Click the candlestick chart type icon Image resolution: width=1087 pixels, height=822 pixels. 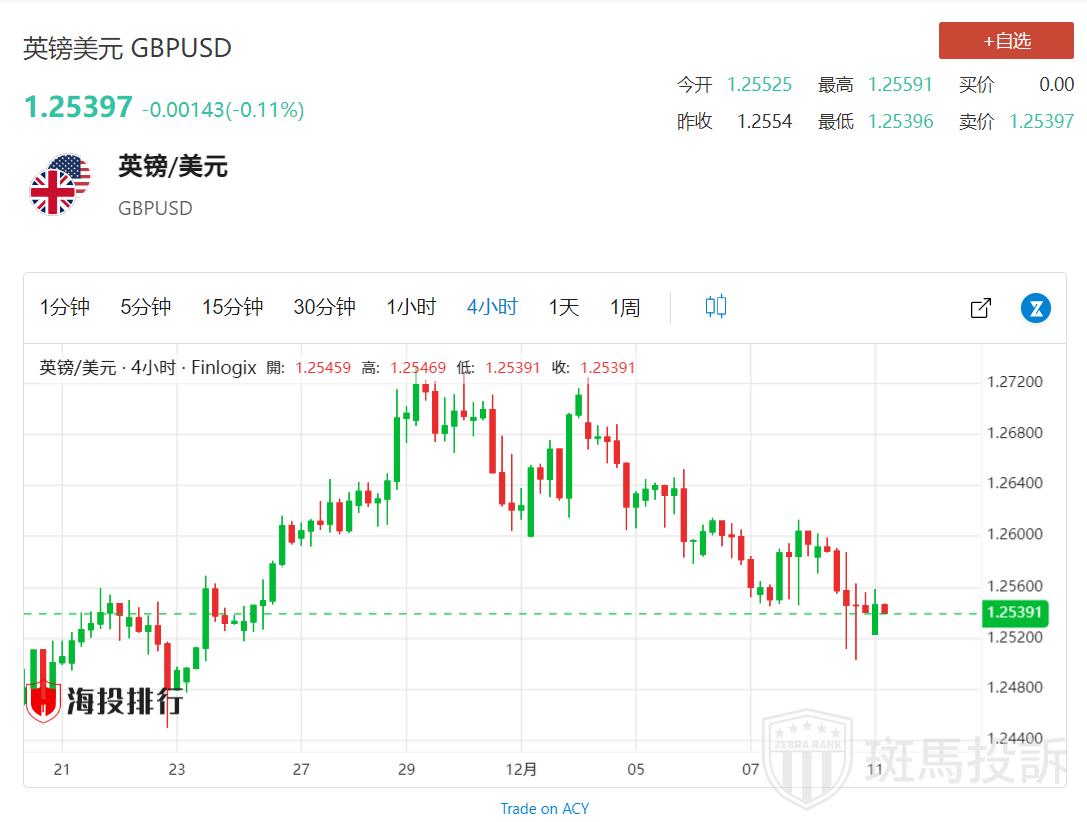715,307
